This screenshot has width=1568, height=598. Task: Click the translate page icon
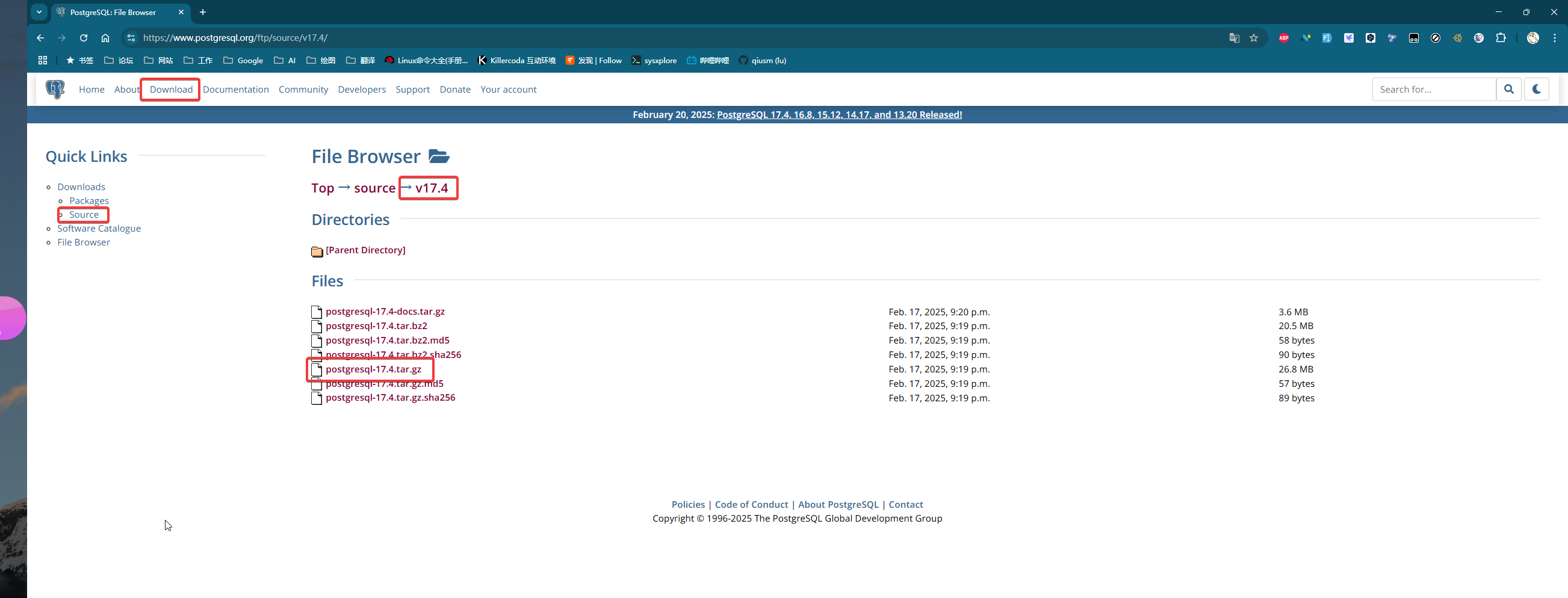tap(1234, 38)
